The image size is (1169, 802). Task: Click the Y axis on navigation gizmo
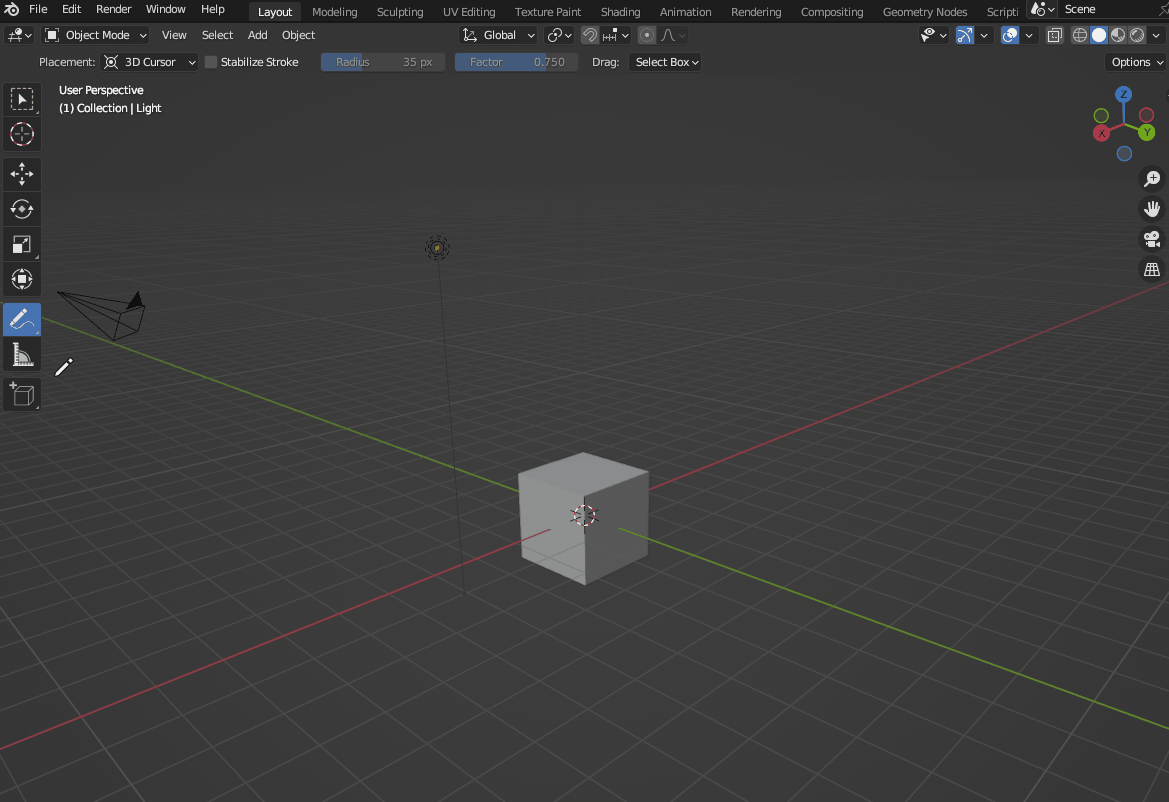(1147, 133)
